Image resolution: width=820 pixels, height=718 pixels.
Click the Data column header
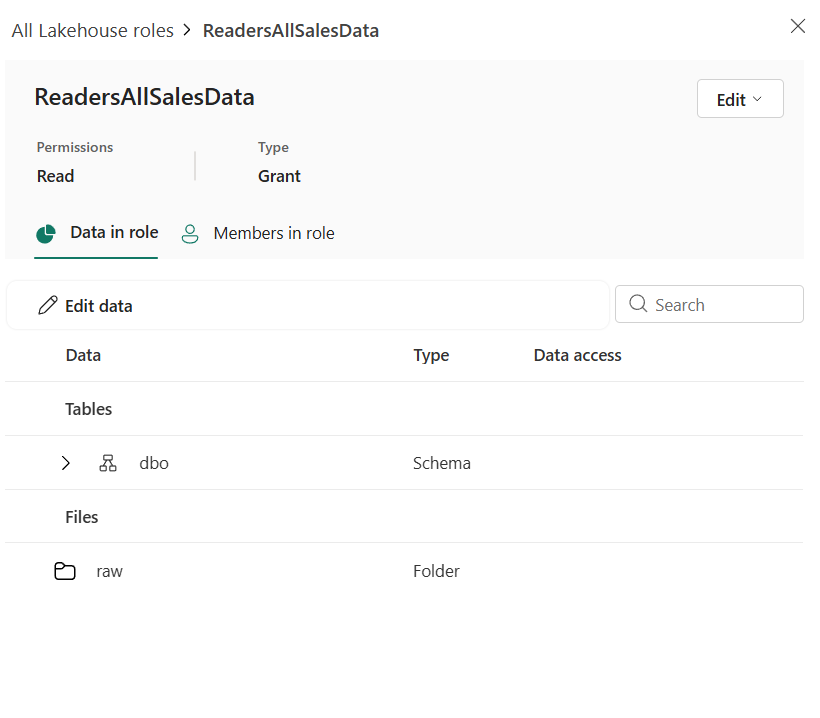click(83, 356)
